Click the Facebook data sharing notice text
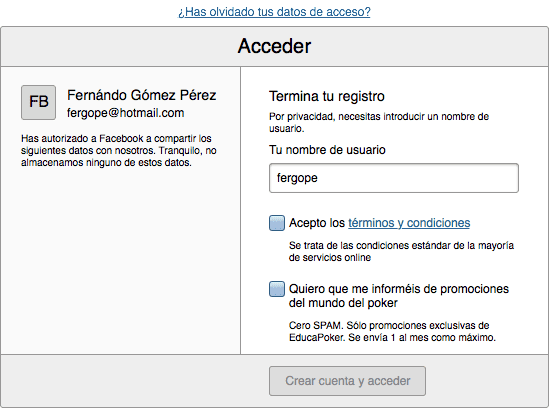 (119, 151)
